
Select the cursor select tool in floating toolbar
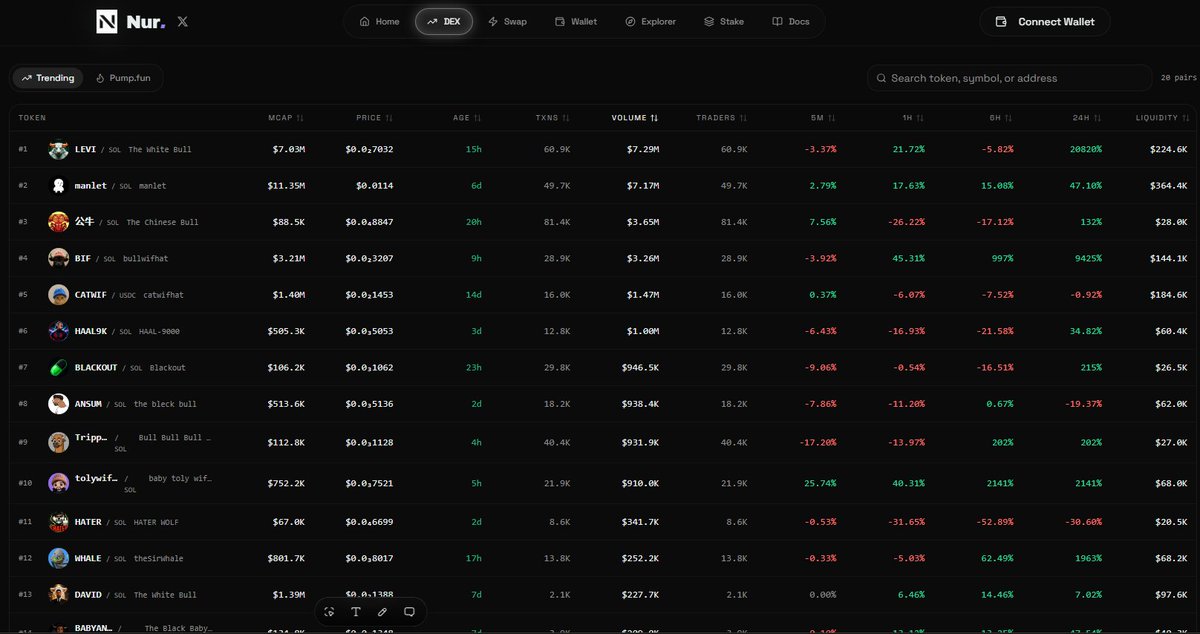pos(329,611)
